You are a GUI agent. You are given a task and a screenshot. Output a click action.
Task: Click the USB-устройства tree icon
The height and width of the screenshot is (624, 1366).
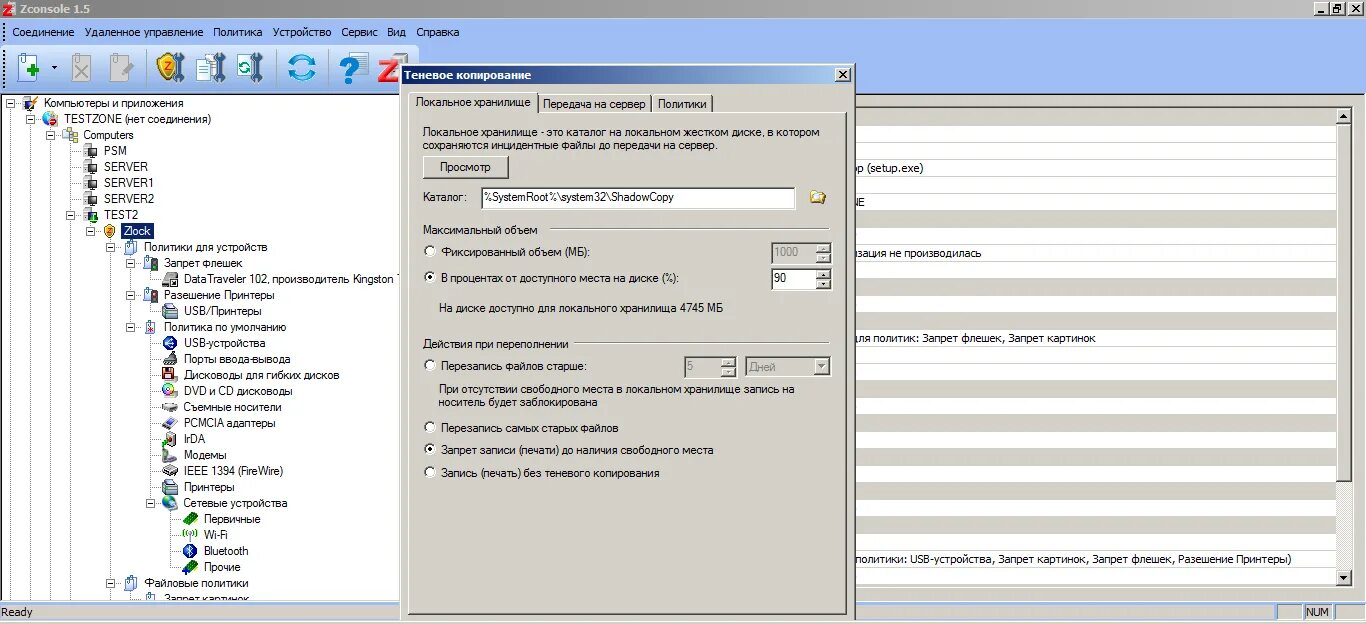170,343
